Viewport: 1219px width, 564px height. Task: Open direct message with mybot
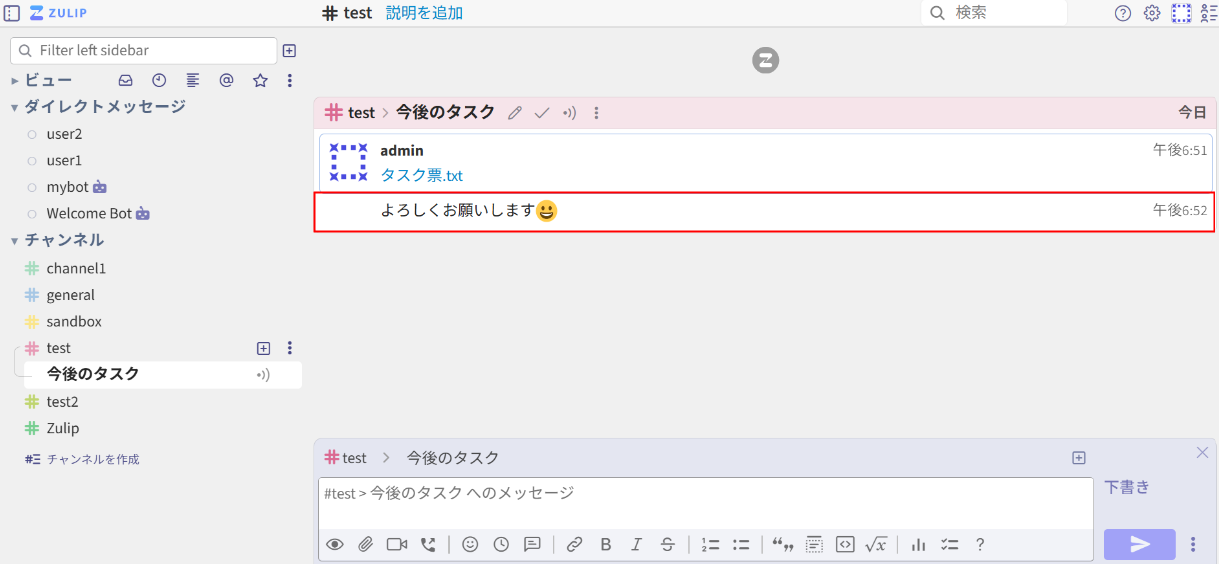(68, 187)
